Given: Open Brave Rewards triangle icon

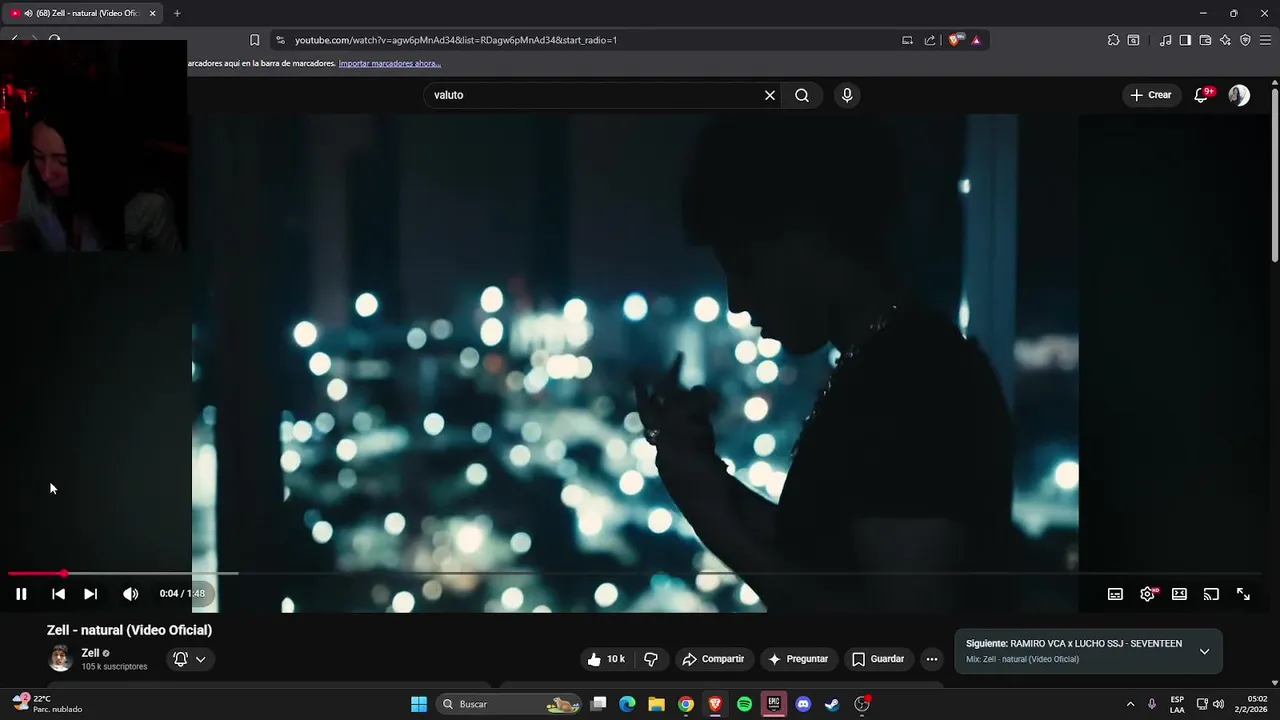Looking at the screenshot, I should pyautogui.click(x=976, y=40).
